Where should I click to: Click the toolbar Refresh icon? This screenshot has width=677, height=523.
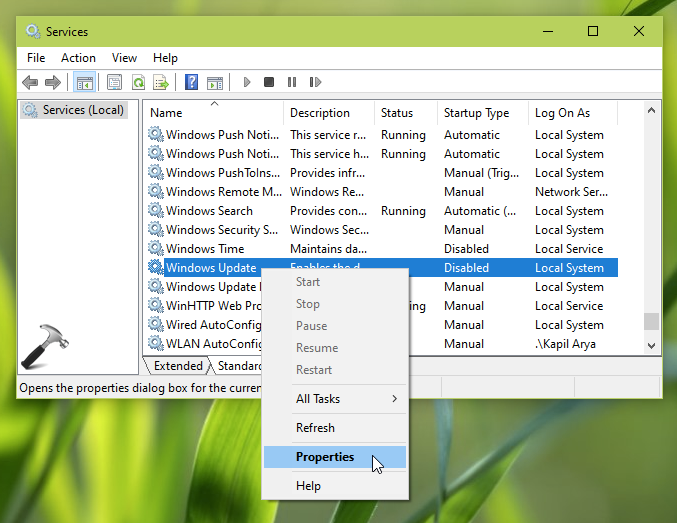(x=138, y=82)
